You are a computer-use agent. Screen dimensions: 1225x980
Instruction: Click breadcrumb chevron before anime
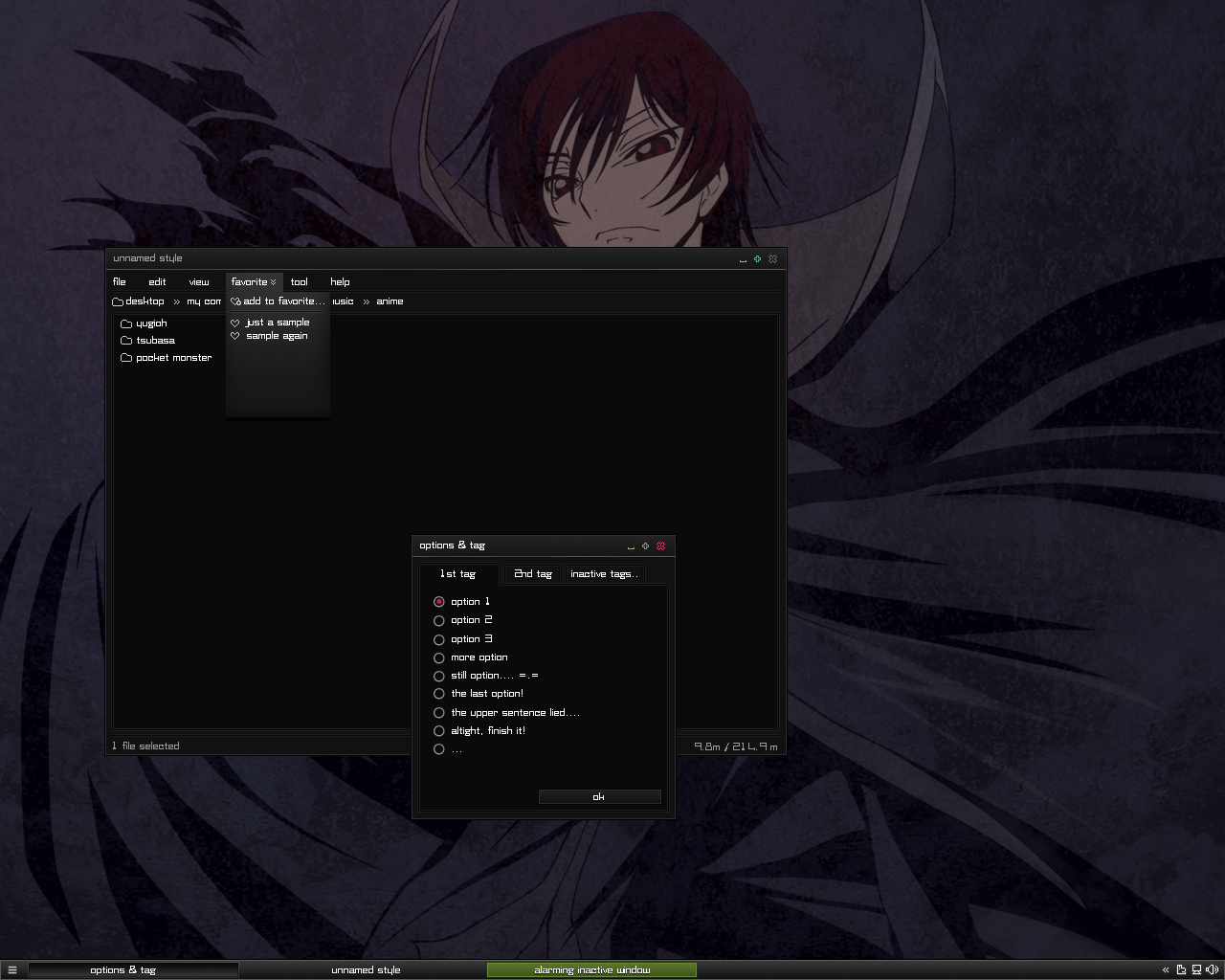pos(366,301)
